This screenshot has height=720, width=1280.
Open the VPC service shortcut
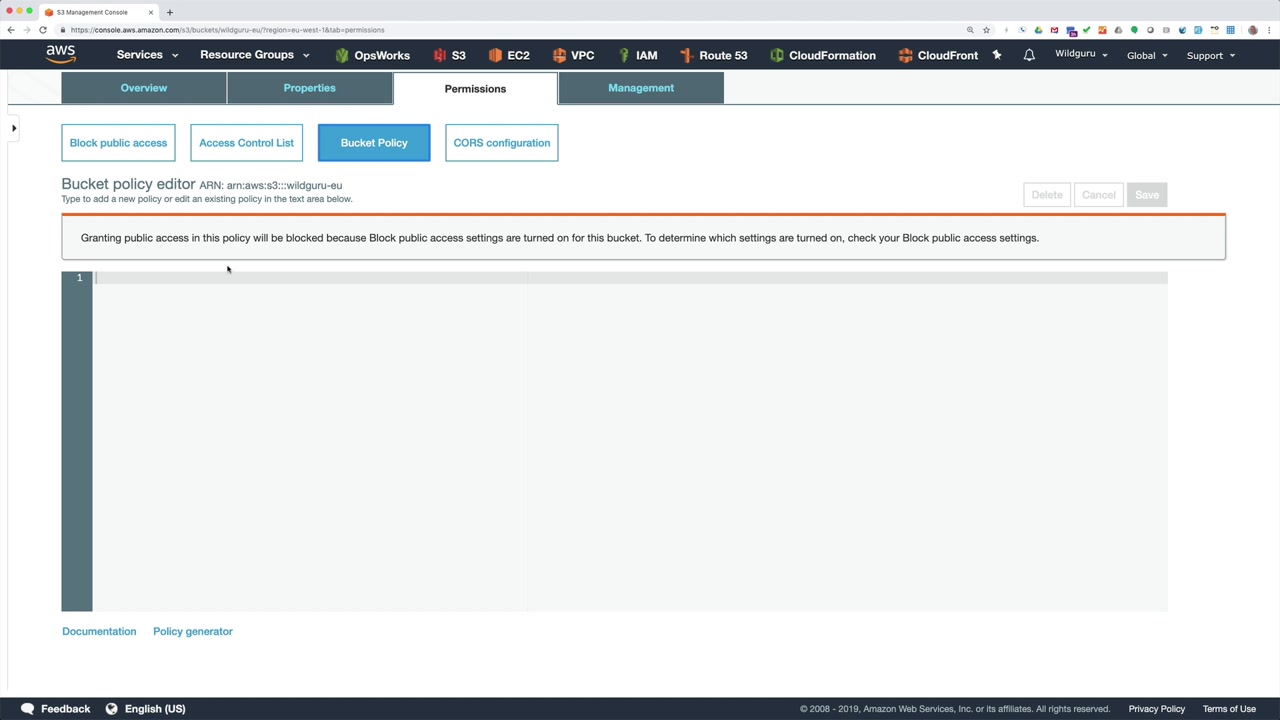573,55
